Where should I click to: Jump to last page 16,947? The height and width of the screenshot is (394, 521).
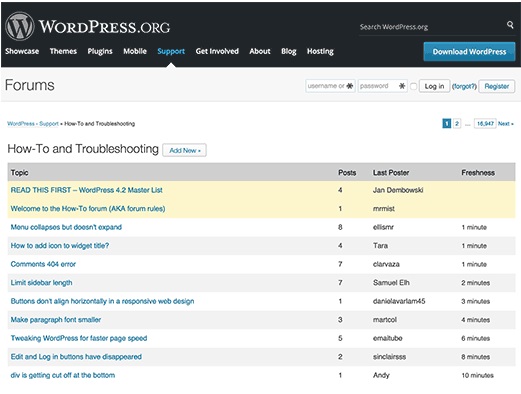pos(485,124)
